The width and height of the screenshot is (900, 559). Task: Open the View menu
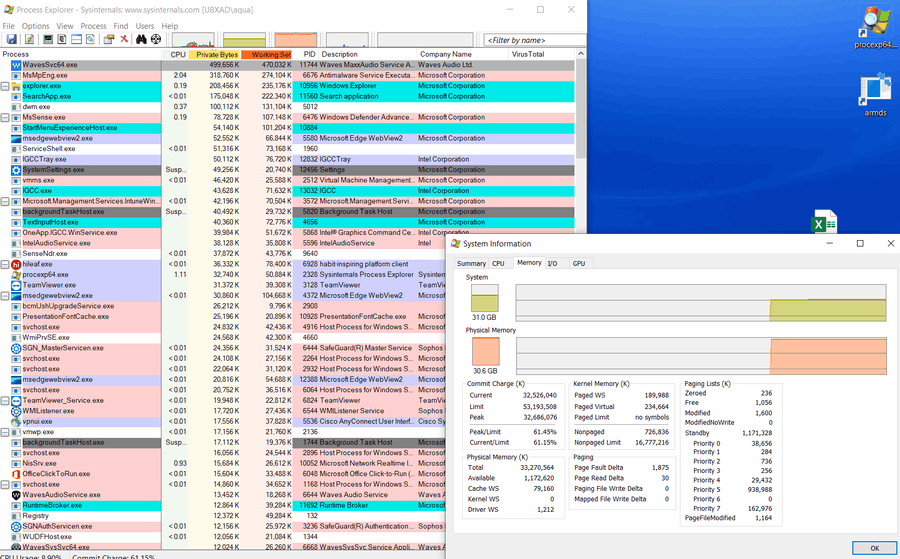click(x=65, y=26)
